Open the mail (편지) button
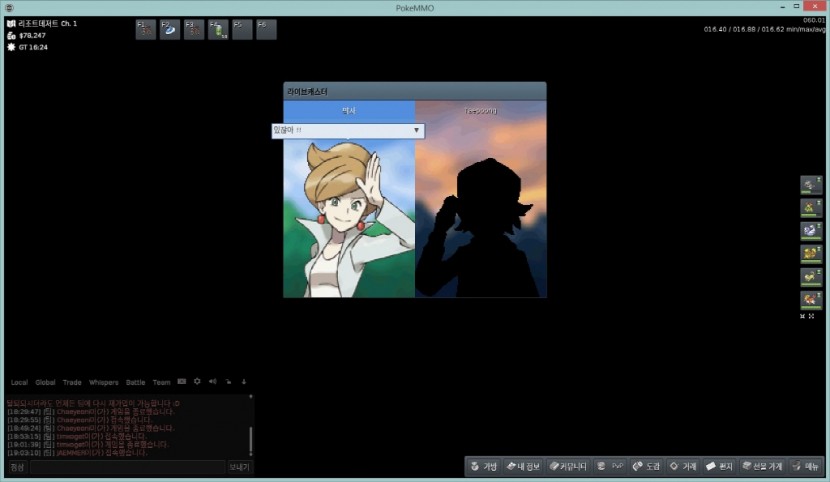 tap(719, 466)
